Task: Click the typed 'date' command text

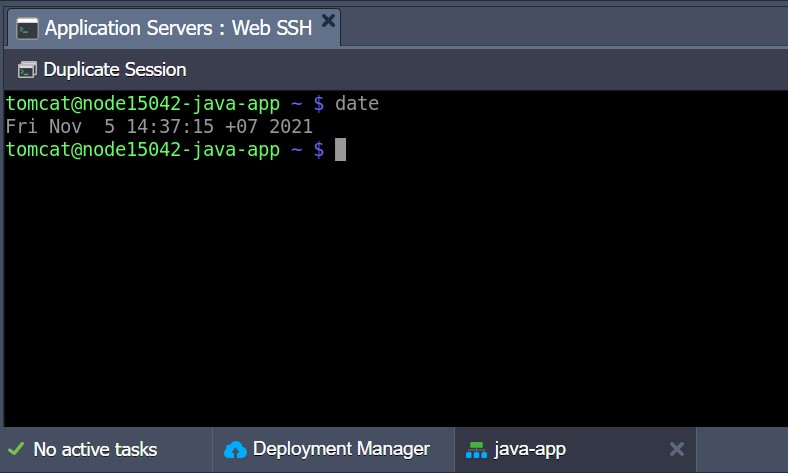Action: [357, 104]
